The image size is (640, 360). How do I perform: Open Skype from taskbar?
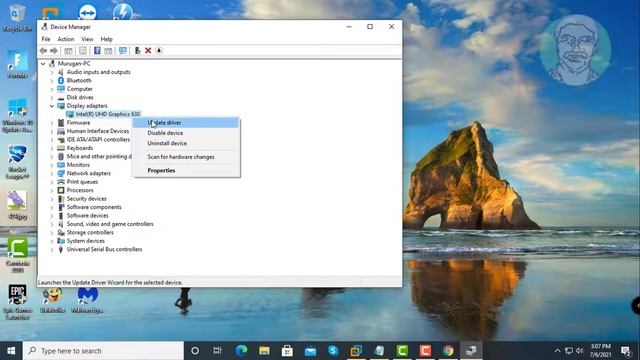[x=333, y=351]
